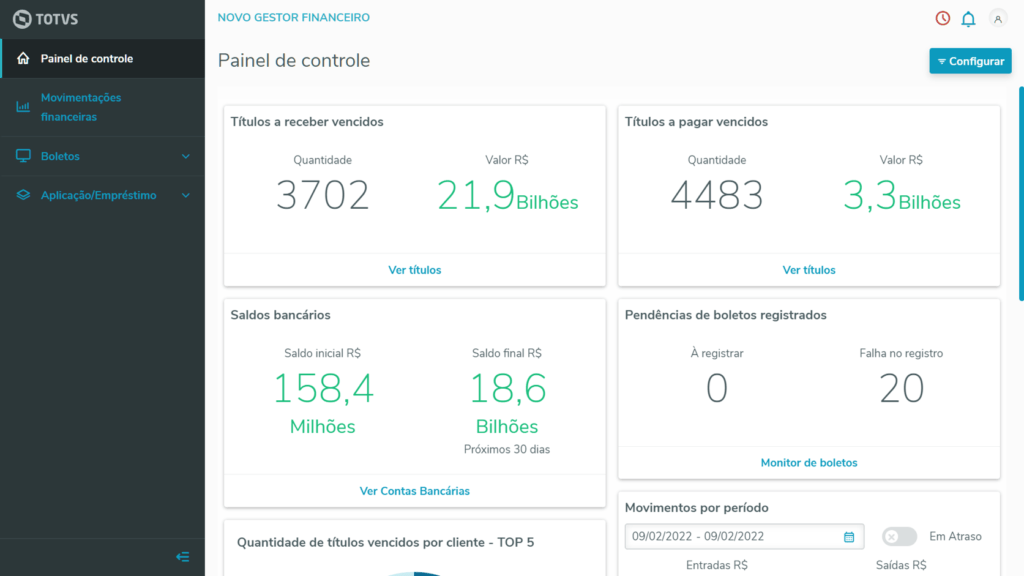Open the calendar icon in Movimentos por período
The width and height of the screenshot is (1024, 576).
point(849,536)
